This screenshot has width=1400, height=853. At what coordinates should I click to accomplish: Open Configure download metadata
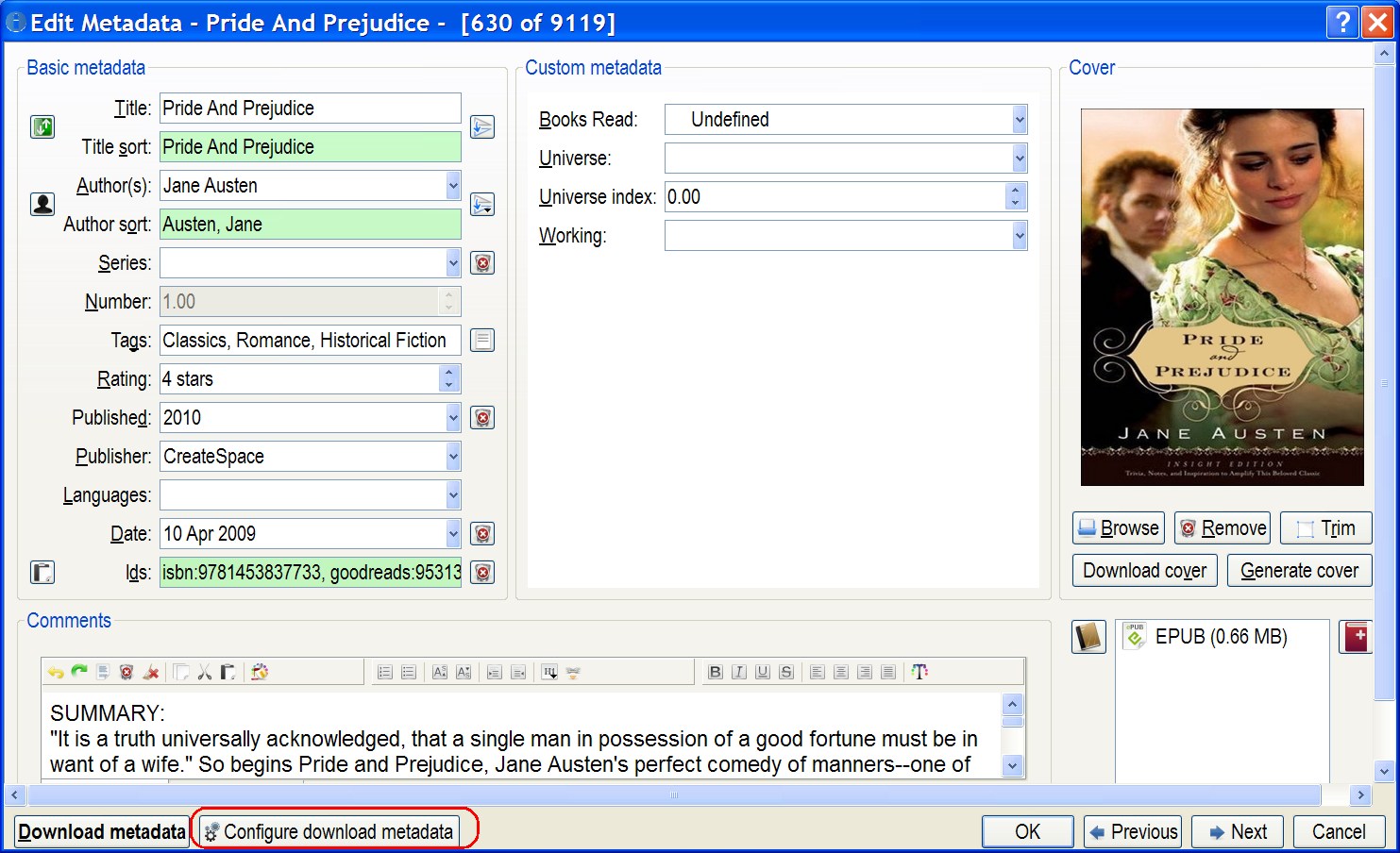click(x=329, y=832)
